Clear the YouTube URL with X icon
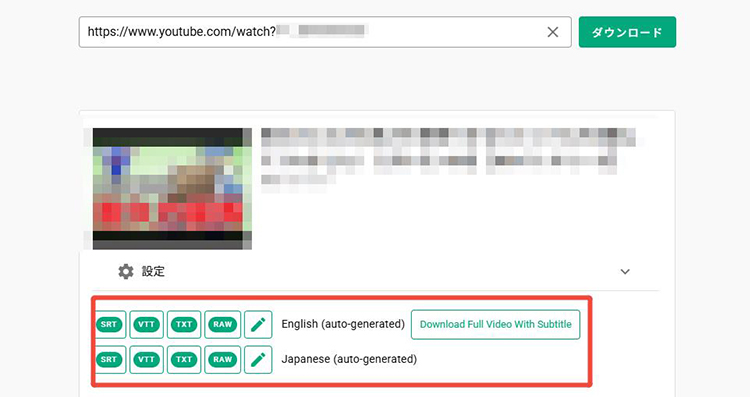 click(x=552, y=32)
